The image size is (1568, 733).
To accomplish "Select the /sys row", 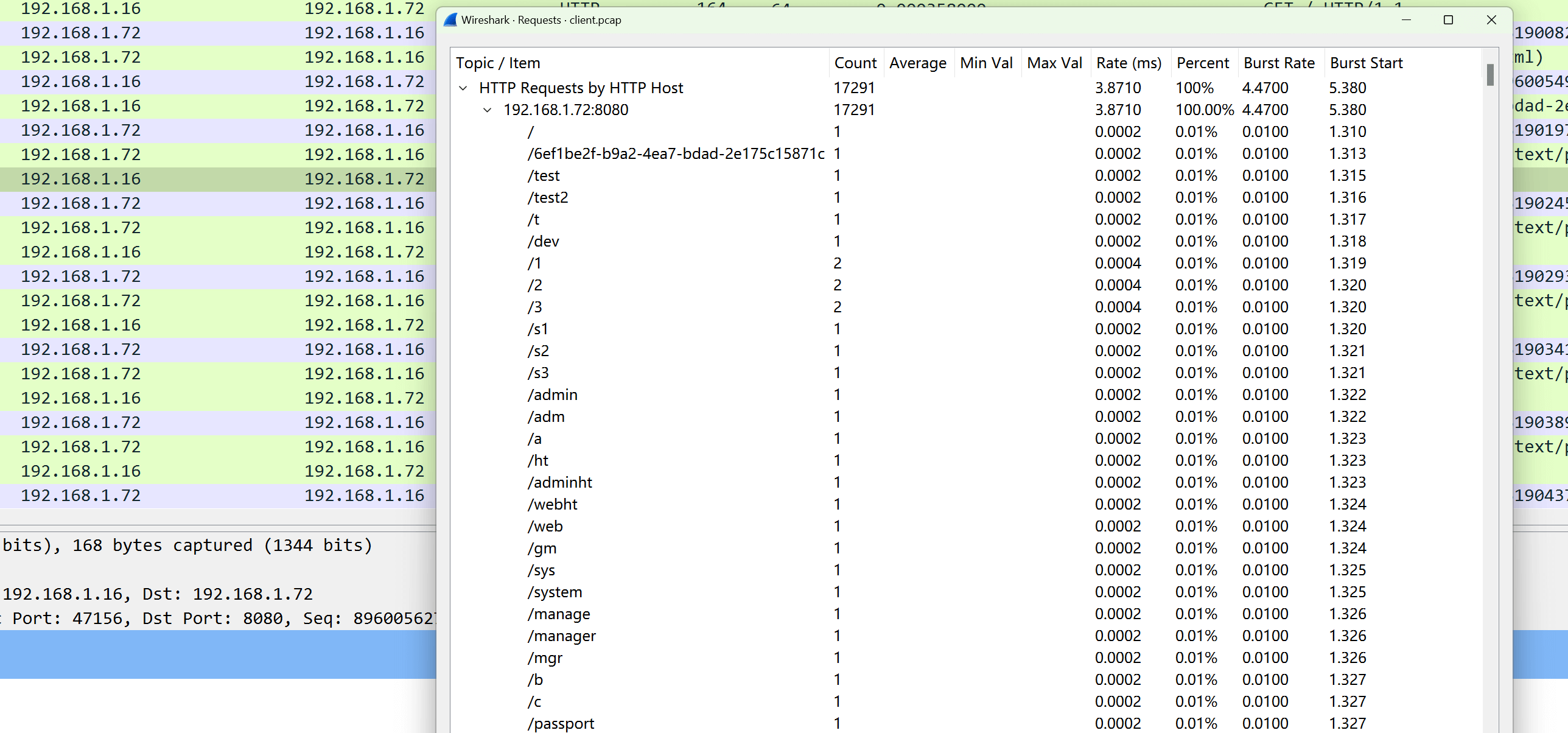I will click(x=968, y=570).
